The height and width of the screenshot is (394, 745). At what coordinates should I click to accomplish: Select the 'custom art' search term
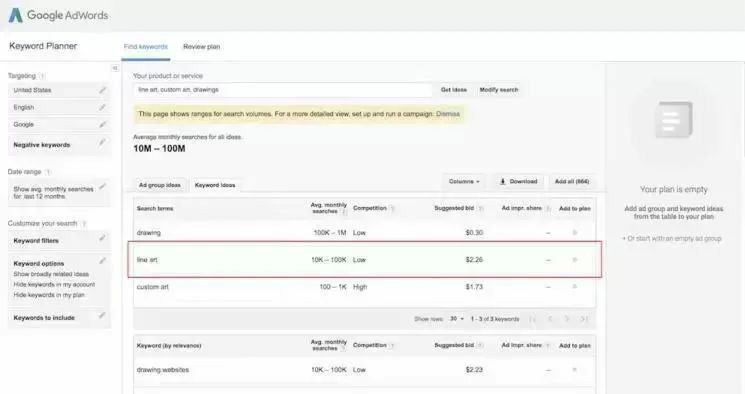(153, 287)
